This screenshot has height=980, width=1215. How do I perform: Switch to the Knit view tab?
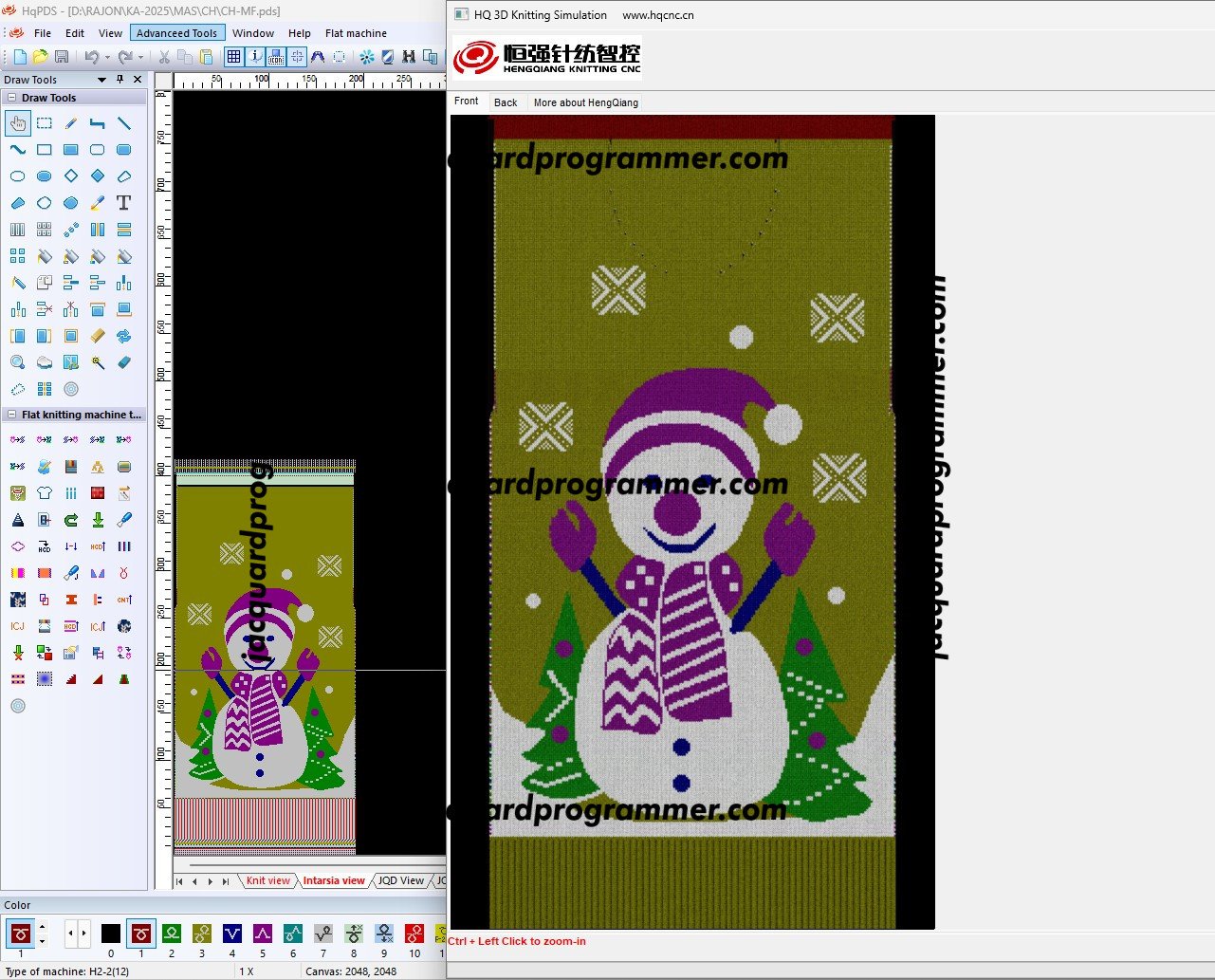[267, 880]
